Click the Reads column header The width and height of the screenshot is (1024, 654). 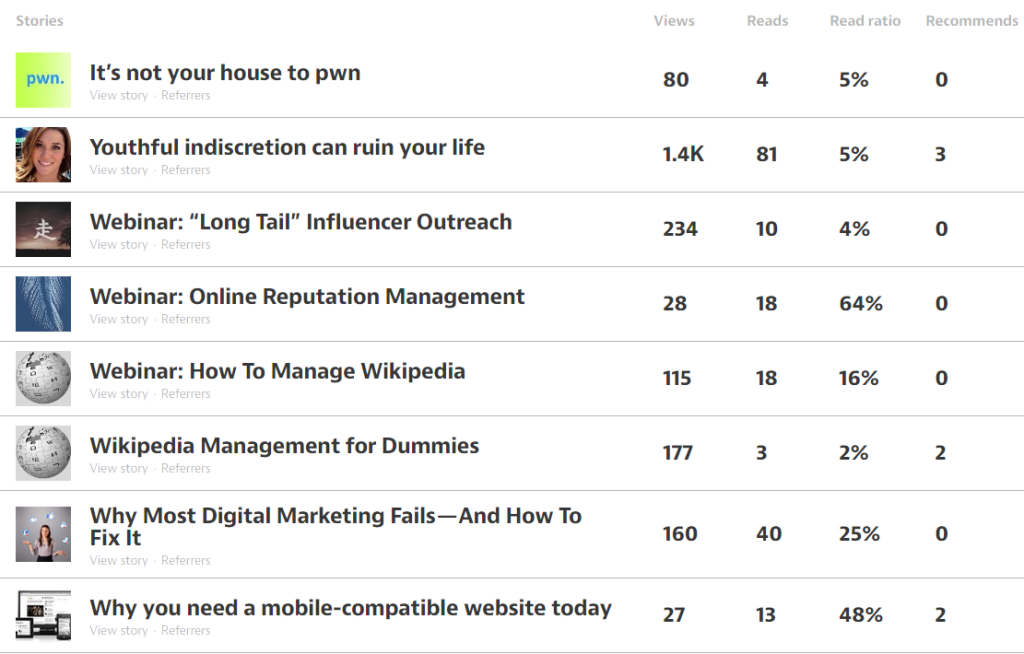[767, 21]
